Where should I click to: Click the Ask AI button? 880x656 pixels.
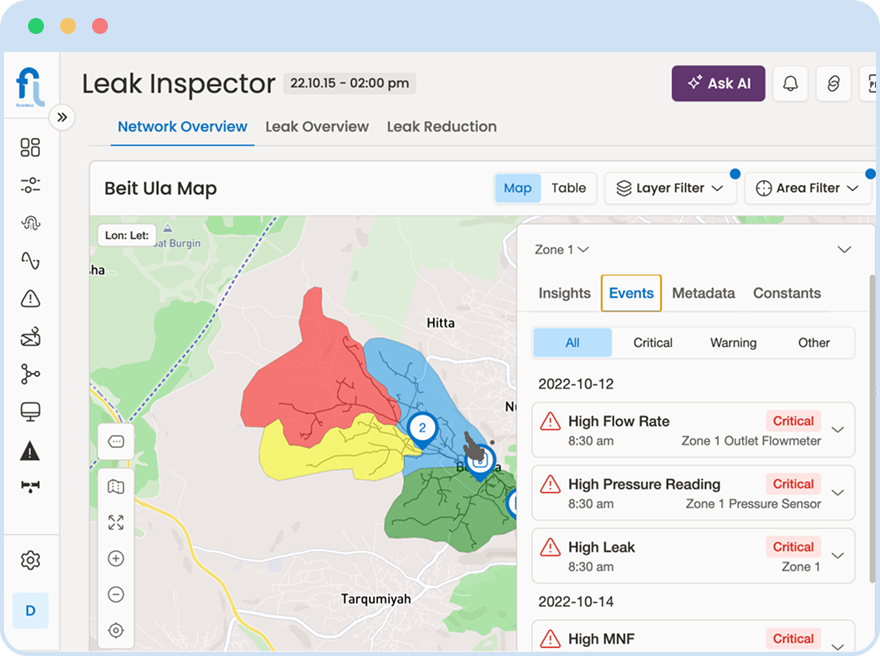718,84
